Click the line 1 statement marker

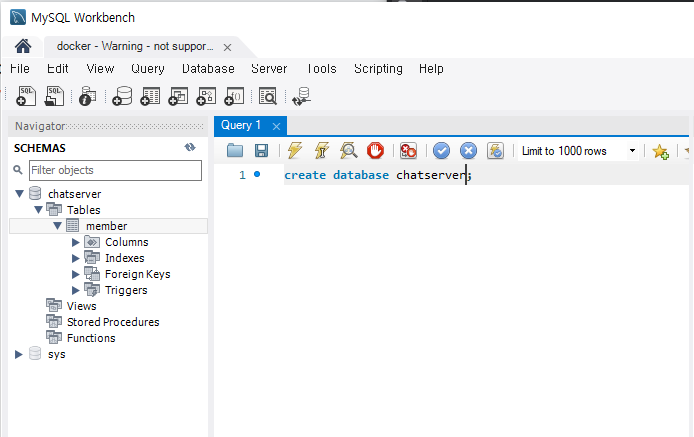point(257,174)
